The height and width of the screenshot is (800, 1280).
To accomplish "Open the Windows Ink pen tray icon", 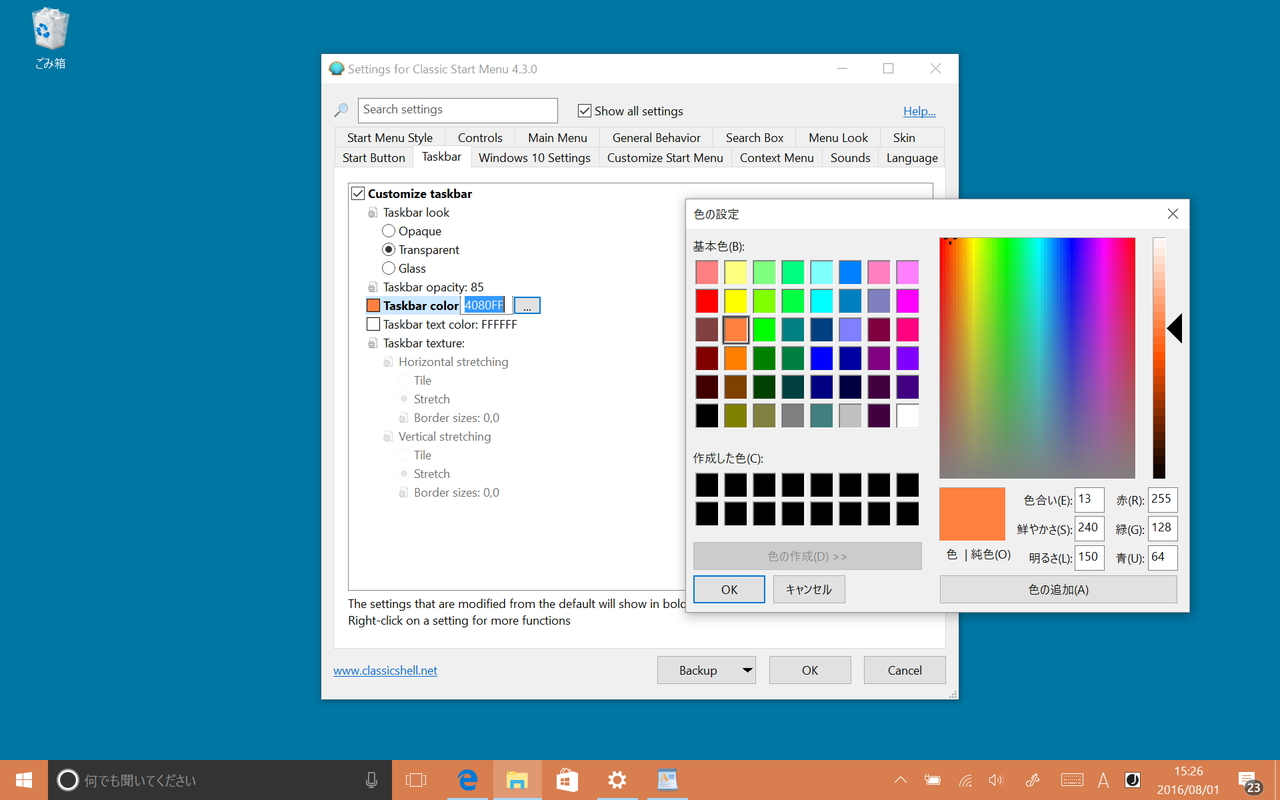I will 1033,780.
